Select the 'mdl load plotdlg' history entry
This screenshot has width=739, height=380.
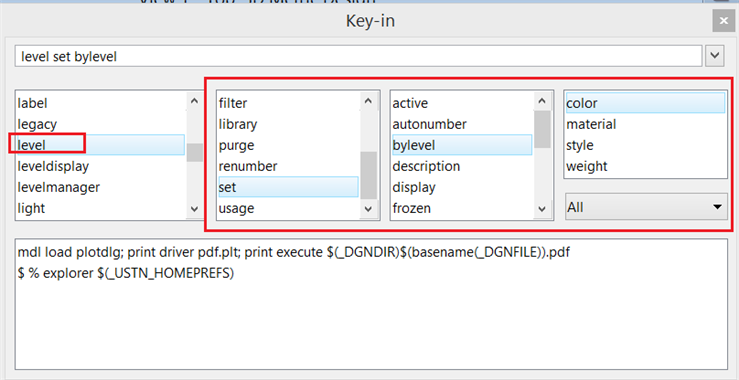(294, 253)
